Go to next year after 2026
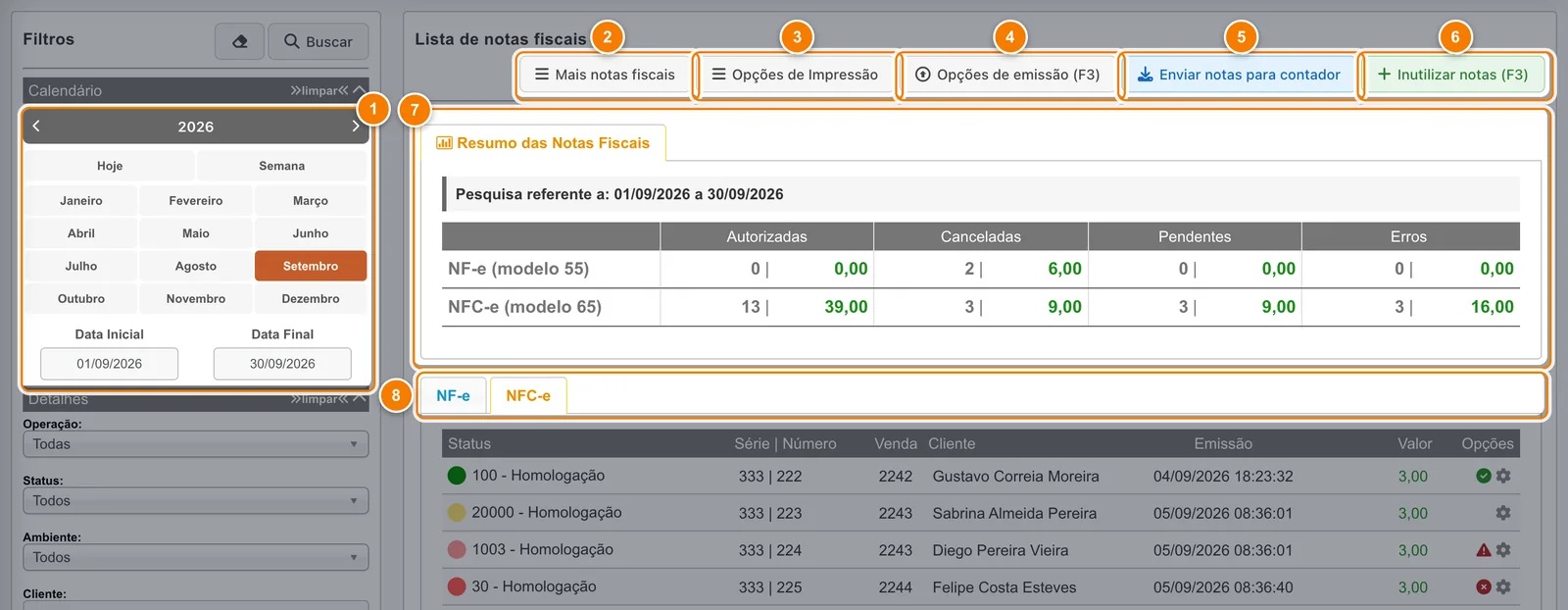Screen dimensions: 1568x610 coord(355,126)
